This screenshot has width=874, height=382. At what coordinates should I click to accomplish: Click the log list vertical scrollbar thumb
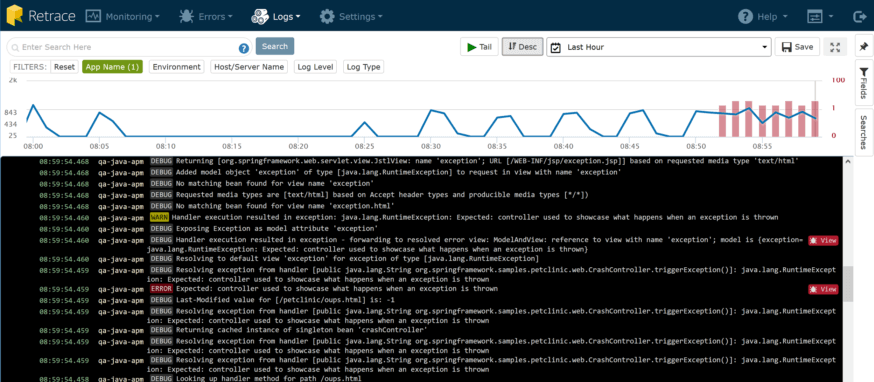[848, 284]
